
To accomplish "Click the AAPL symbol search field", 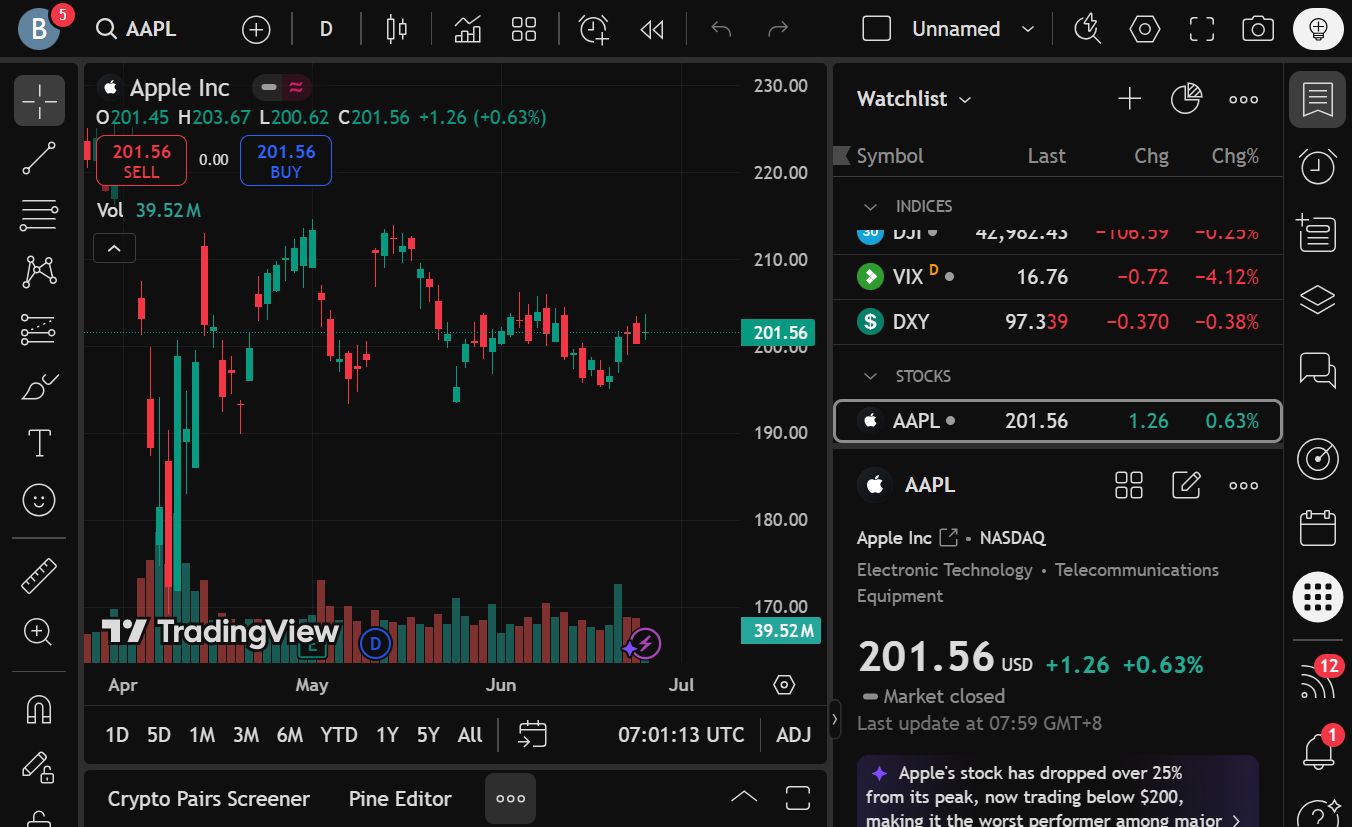I will tap(138, 29).
